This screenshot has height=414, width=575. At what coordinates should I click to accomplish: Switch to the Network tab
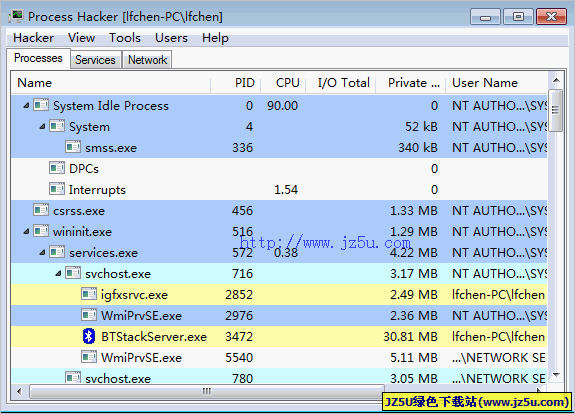pyautogui.click(x=147, y=60)
